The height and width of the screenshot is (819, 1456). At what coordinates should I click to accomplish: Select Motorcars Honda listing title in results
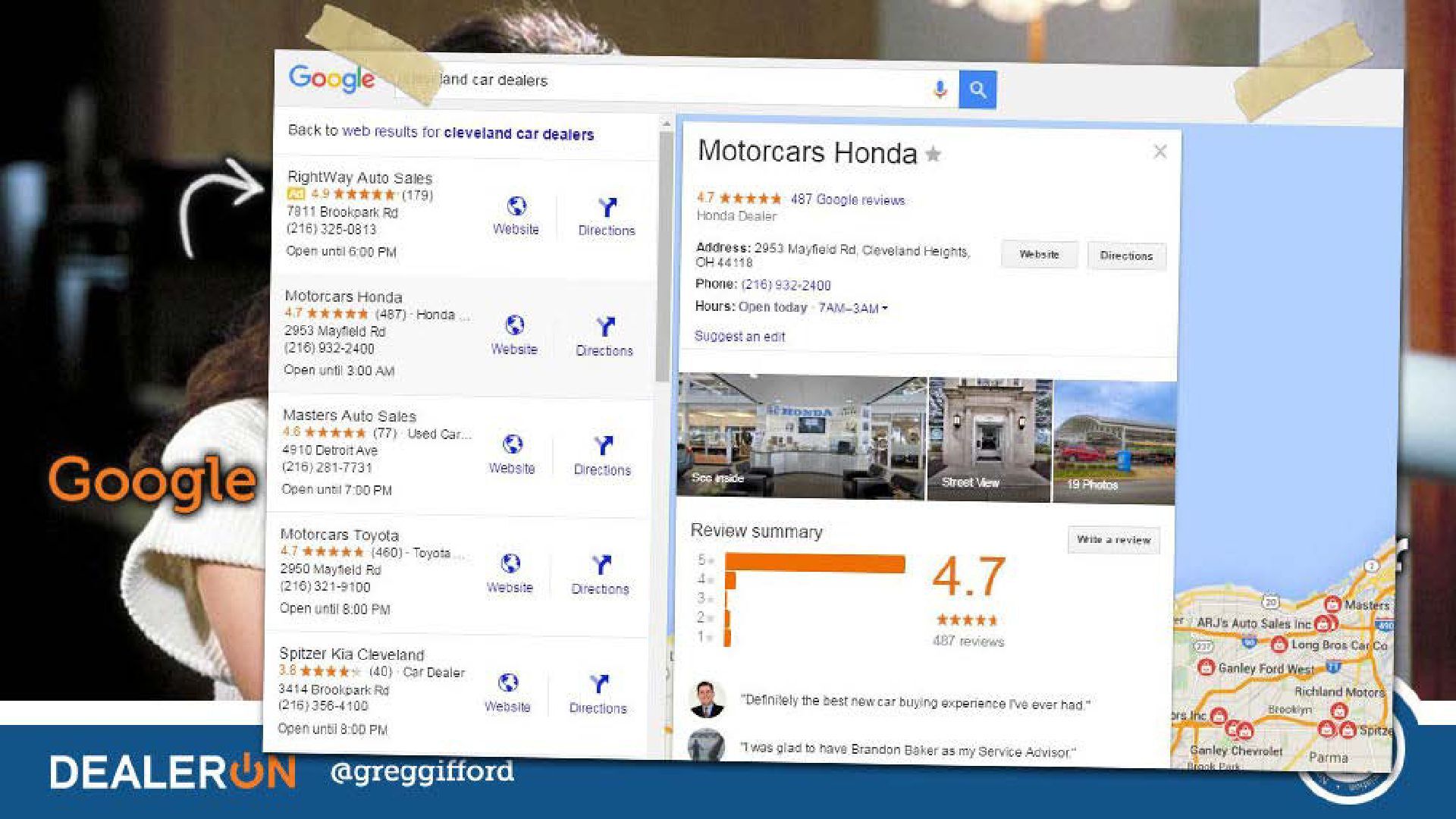click(x=344, y=297)
